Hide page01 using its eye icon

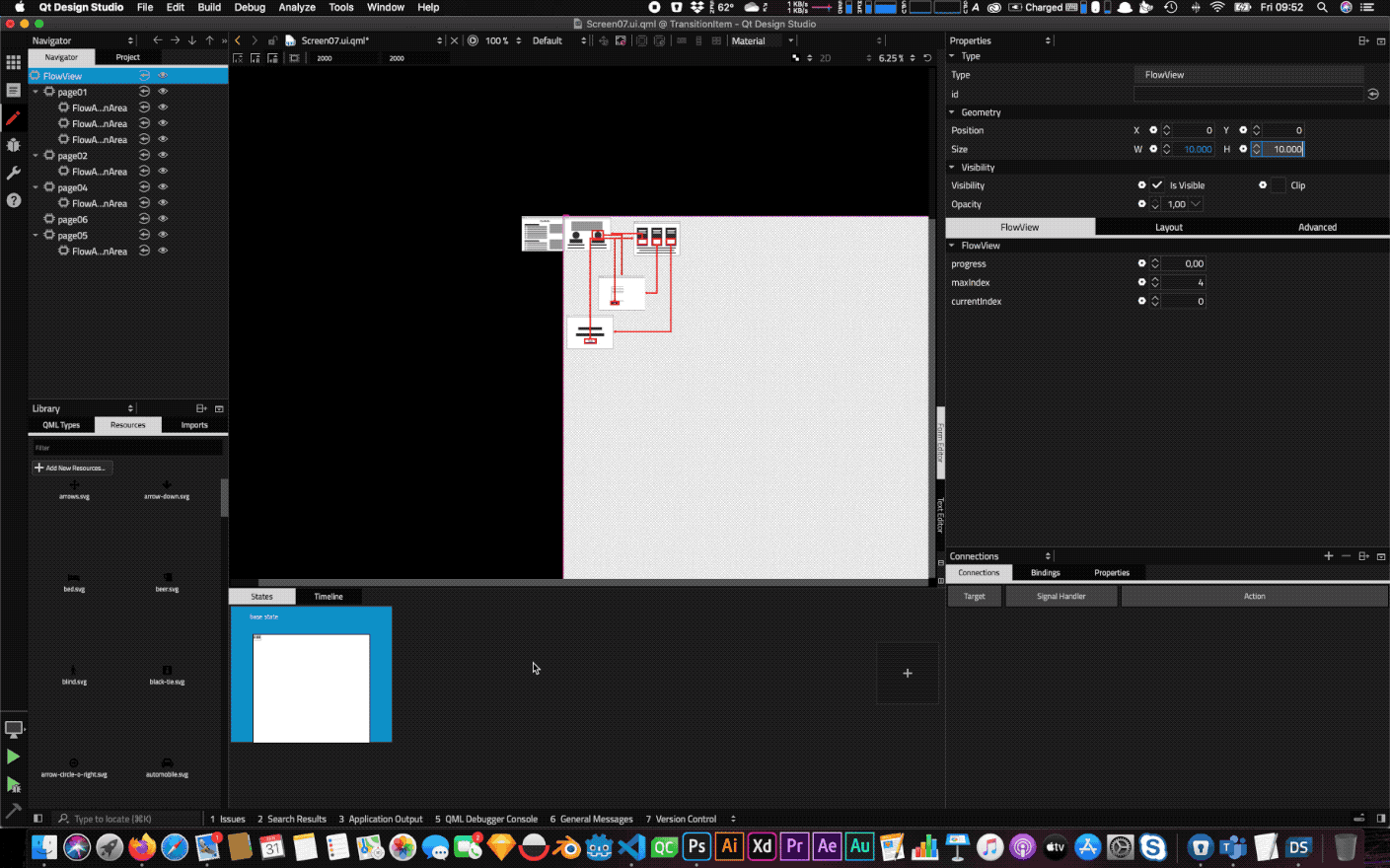click(x=163, y=92)
